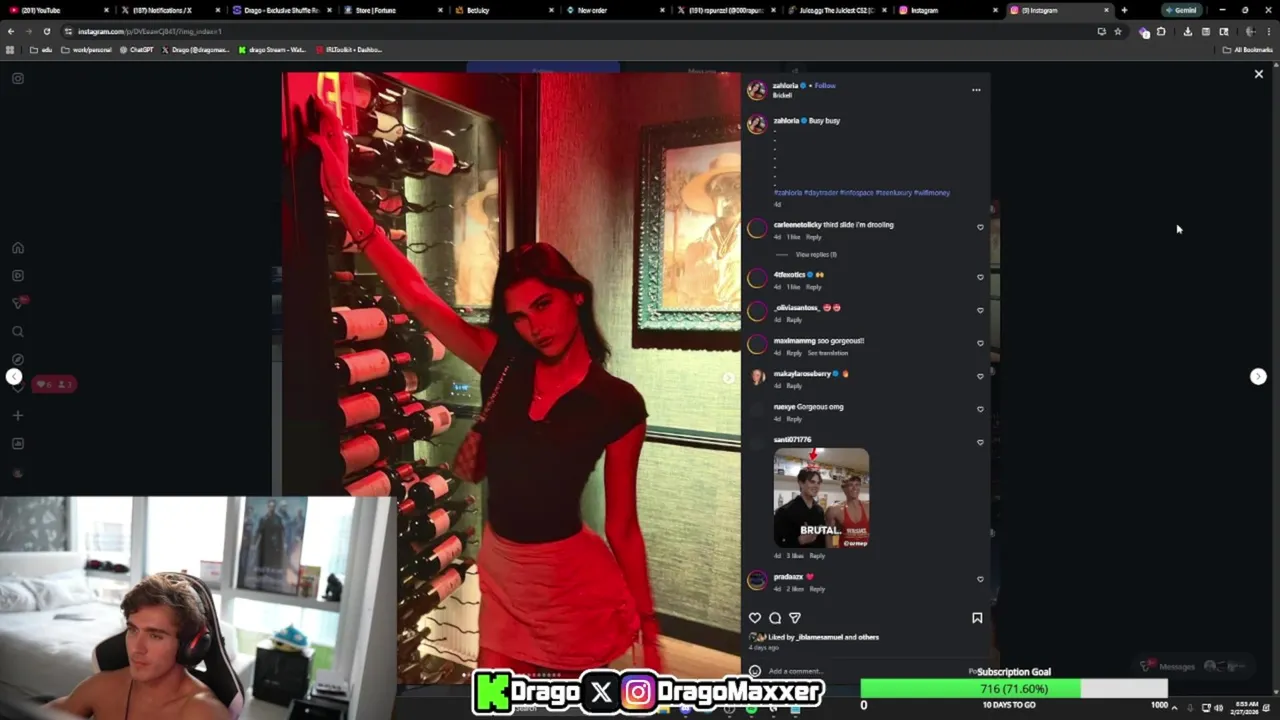Open the IRLToolkit Dashboard bookmark
Viewport: 1280px width, 720px height.
tap(349, 49)
